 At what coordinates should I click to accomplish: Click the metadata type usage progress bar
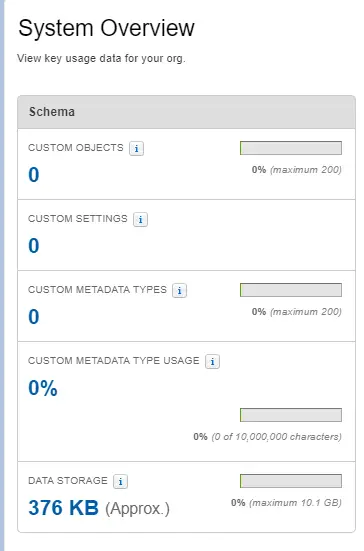point(291,415)
